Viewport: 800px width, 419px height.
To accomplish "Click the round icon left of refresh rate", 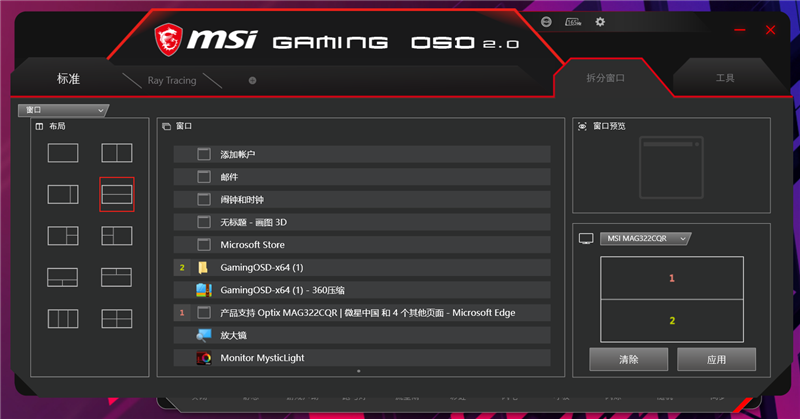I will 546,21.
